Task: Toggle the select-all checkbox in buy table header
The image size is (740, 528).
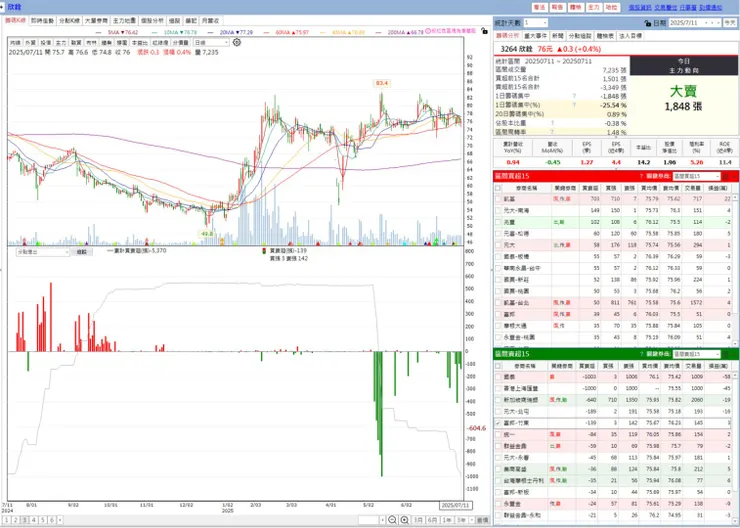Action: pos(498,188)
